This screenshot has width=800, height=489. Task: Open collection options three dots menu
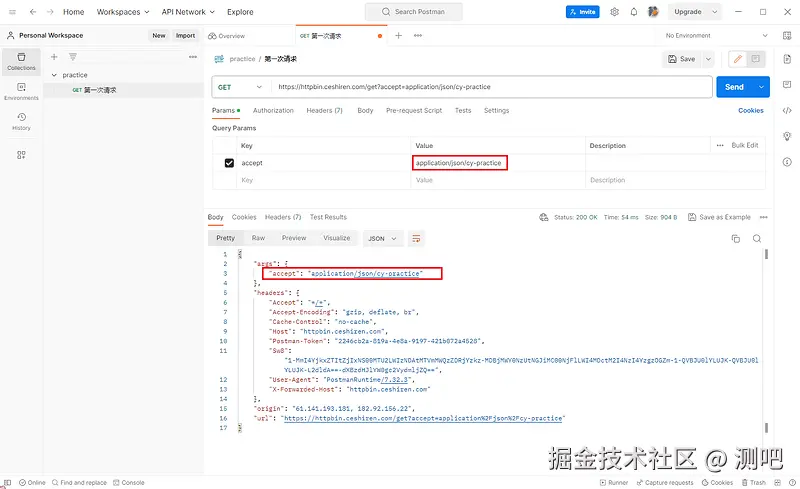pyautogui.click(x=193, y=57)
